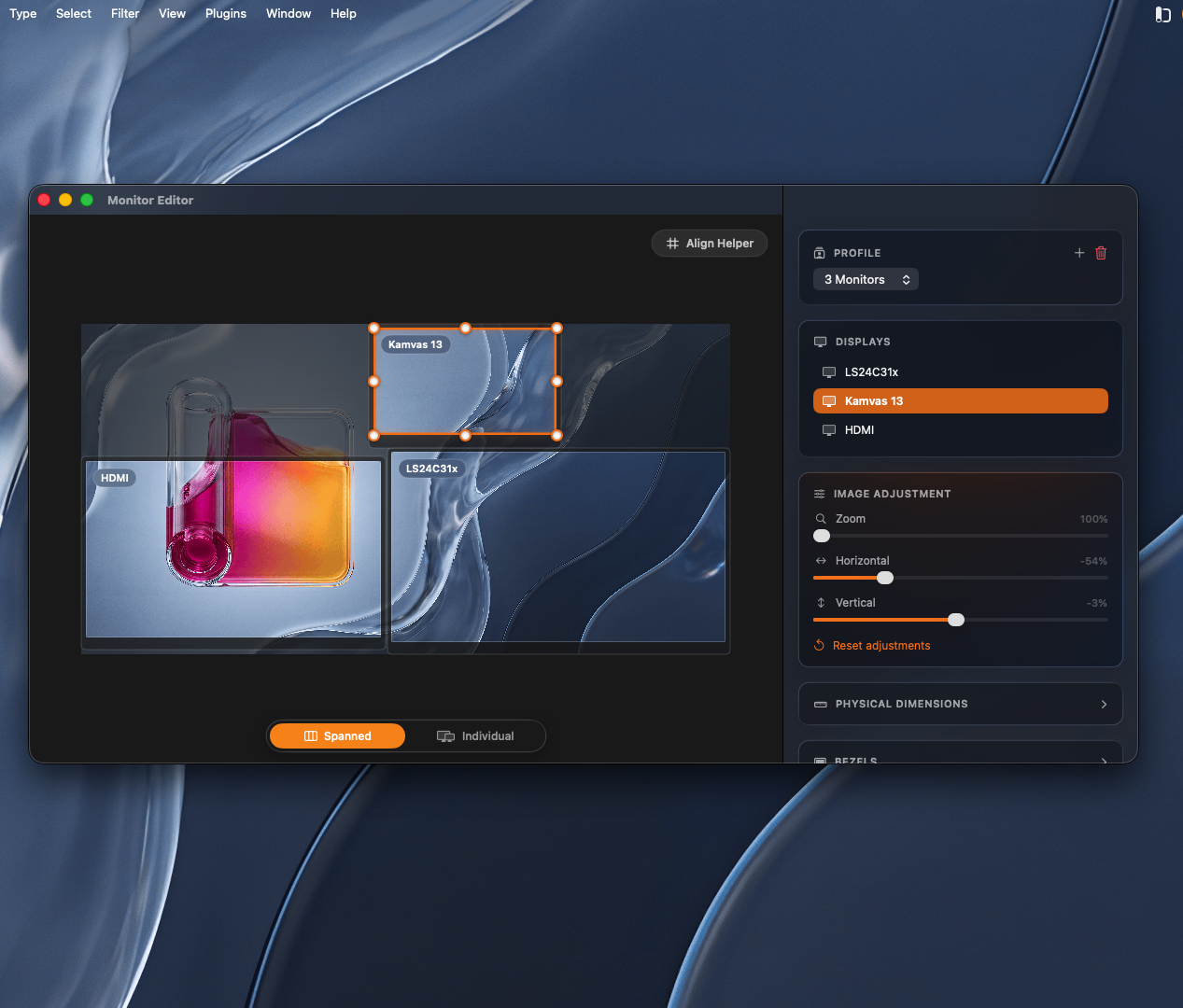The image size is (1183, 1008).
Task: Click the LS24C31x label on canvas
Action: 432,469
